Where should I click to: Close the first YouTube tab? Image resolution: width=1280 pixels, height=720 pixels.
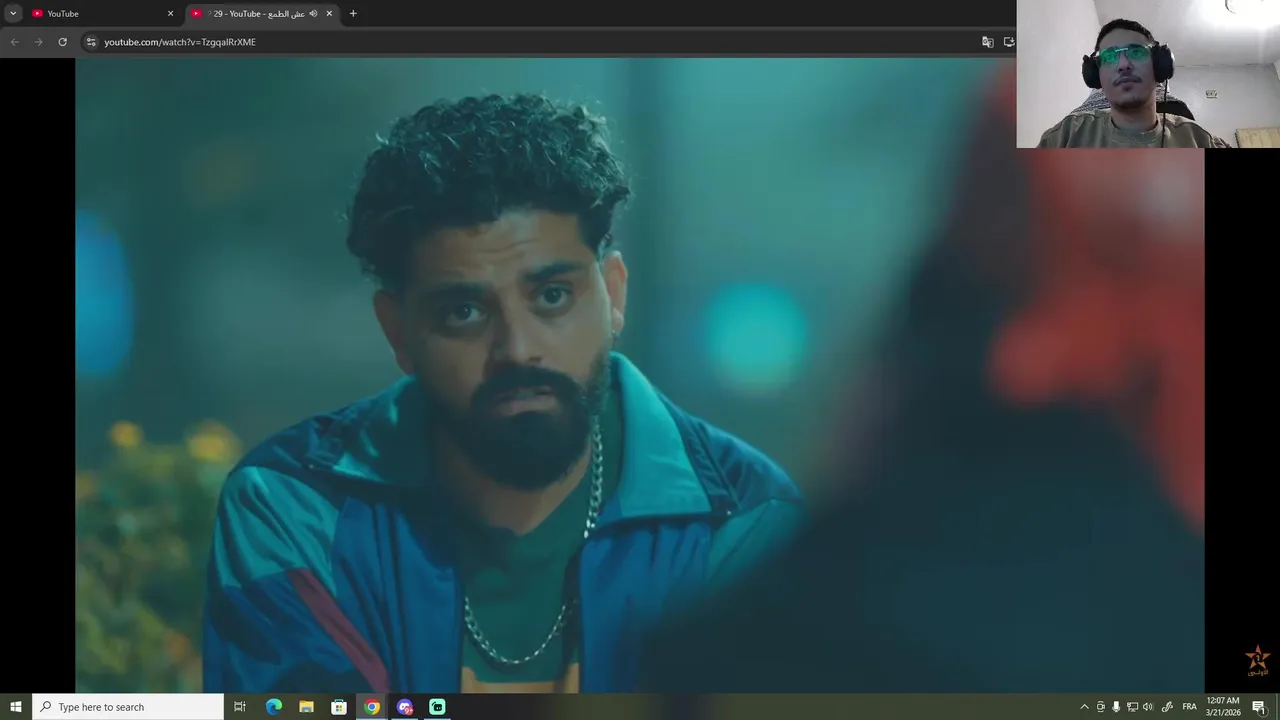pyautogui.click(x=170, y=14)
